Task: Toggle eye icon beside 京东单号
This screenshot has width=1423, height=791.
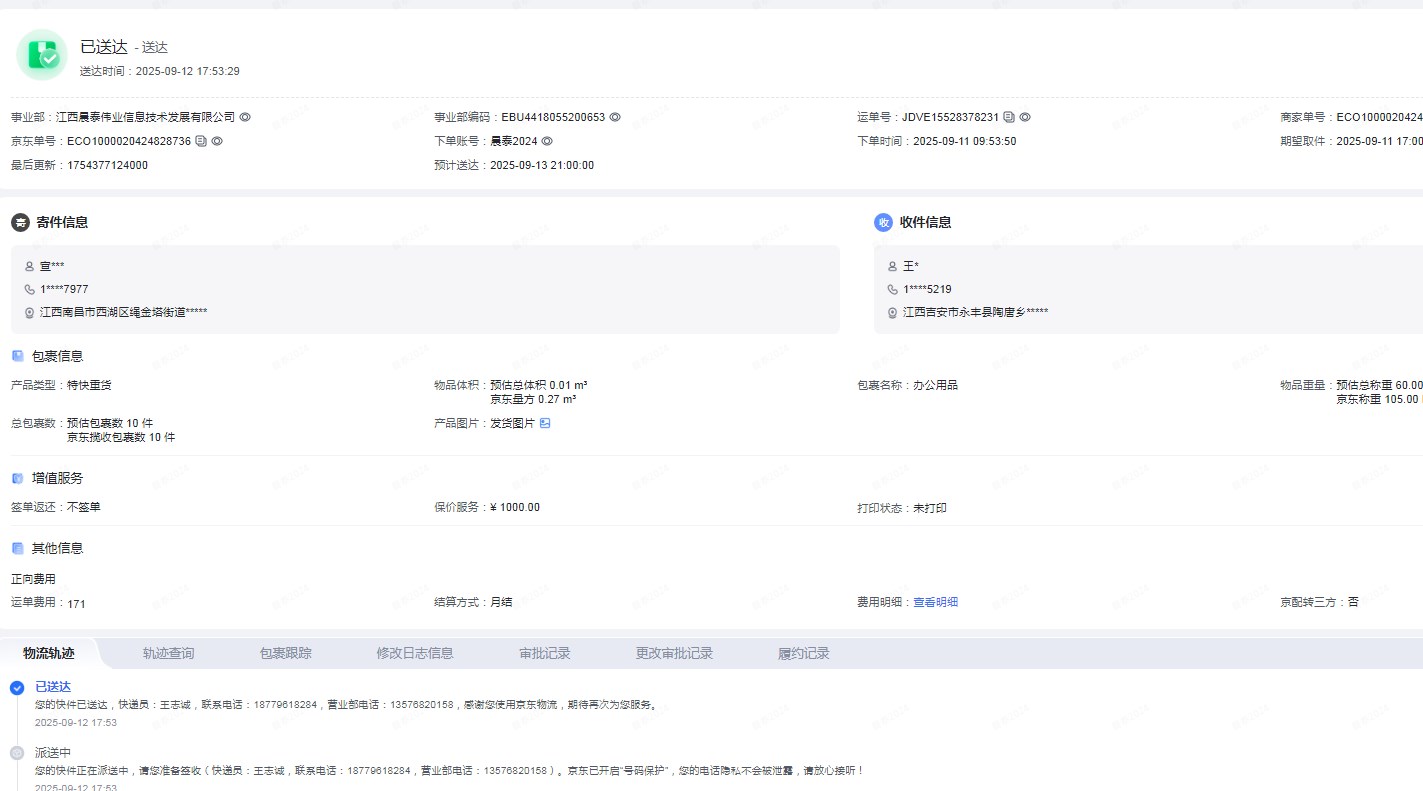Action: pos(217,141)
